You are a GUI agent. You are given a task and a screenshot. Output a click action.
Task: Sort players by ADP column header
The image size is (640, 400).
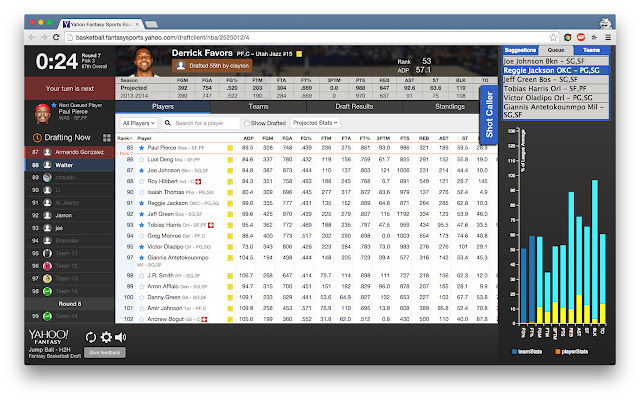tap(248, 138)
